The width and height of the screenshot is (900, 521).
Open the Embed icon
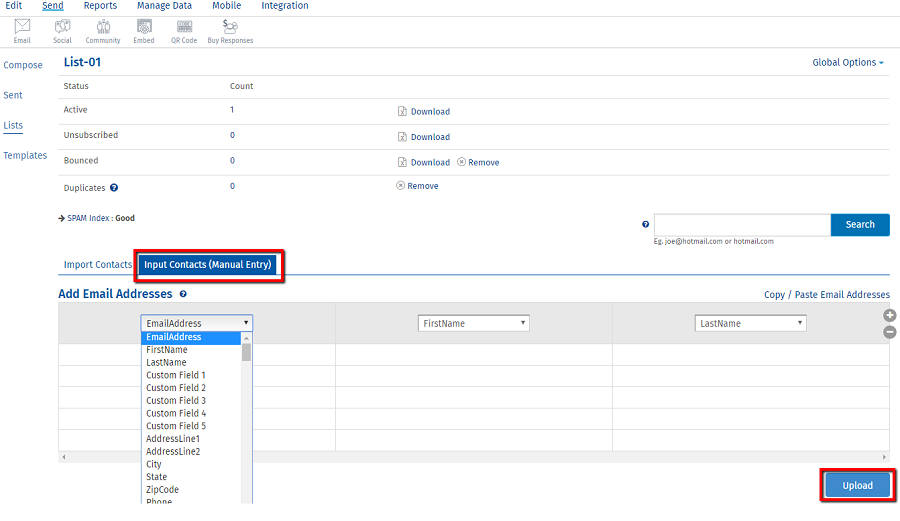pyautogui.click(x=143, y=31)
